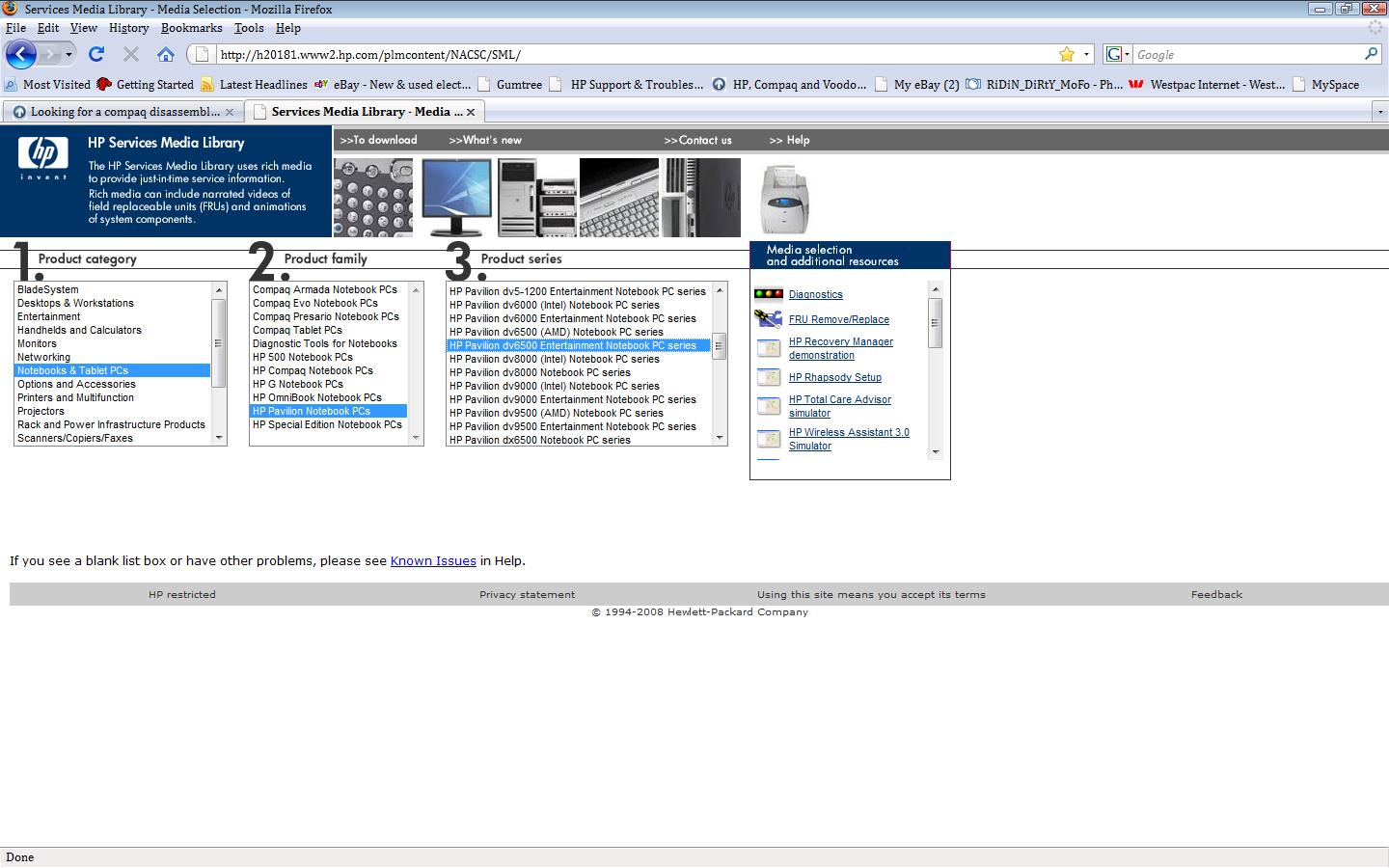The image size is (1389, 868).
Task: Open the Most Visited bookmark
Action: click(x=48, y=85)
